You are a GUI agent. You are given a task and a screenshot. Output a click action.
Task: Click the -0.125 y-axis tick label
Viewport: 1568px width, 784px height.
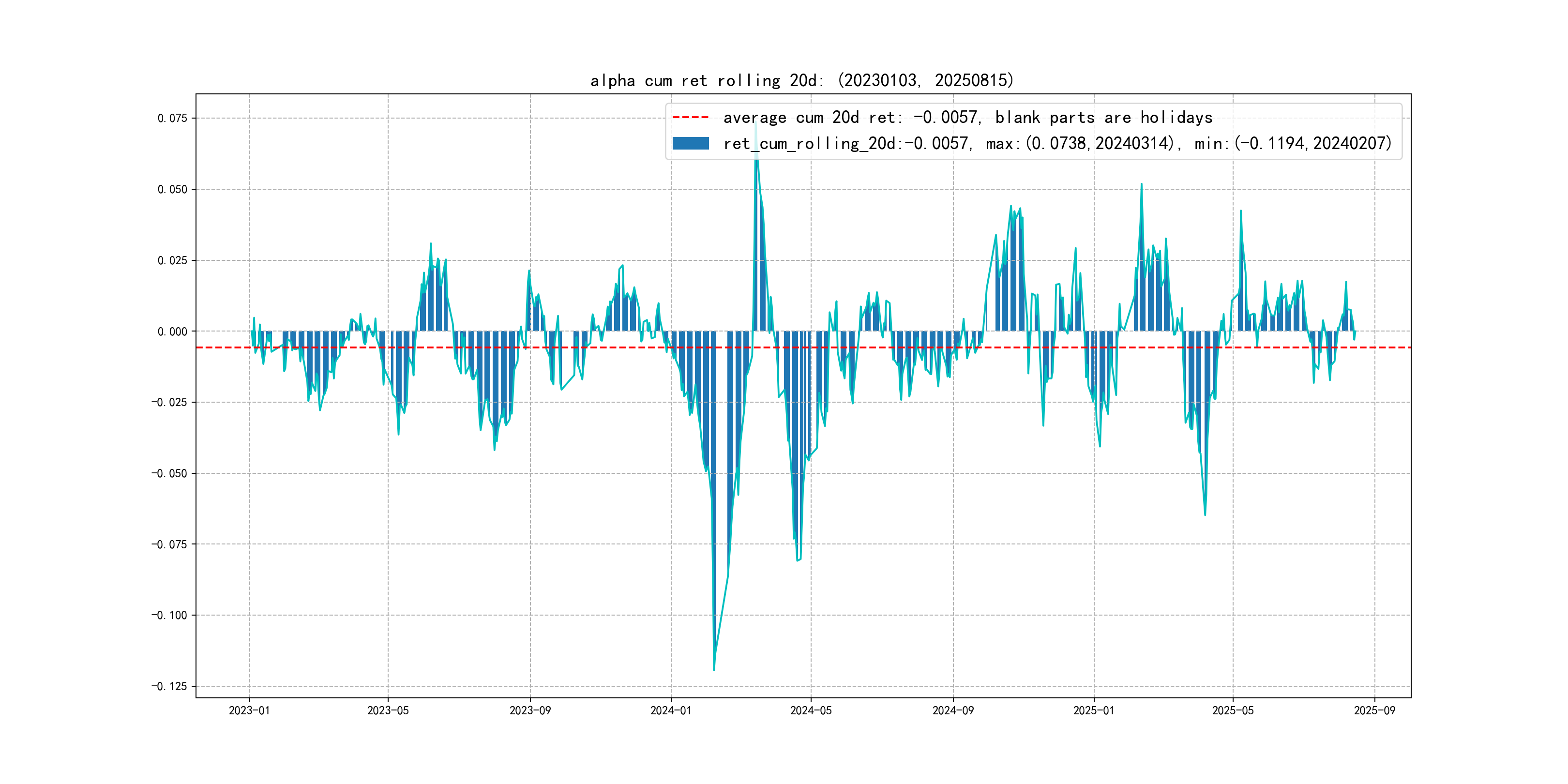click(169, 686)
